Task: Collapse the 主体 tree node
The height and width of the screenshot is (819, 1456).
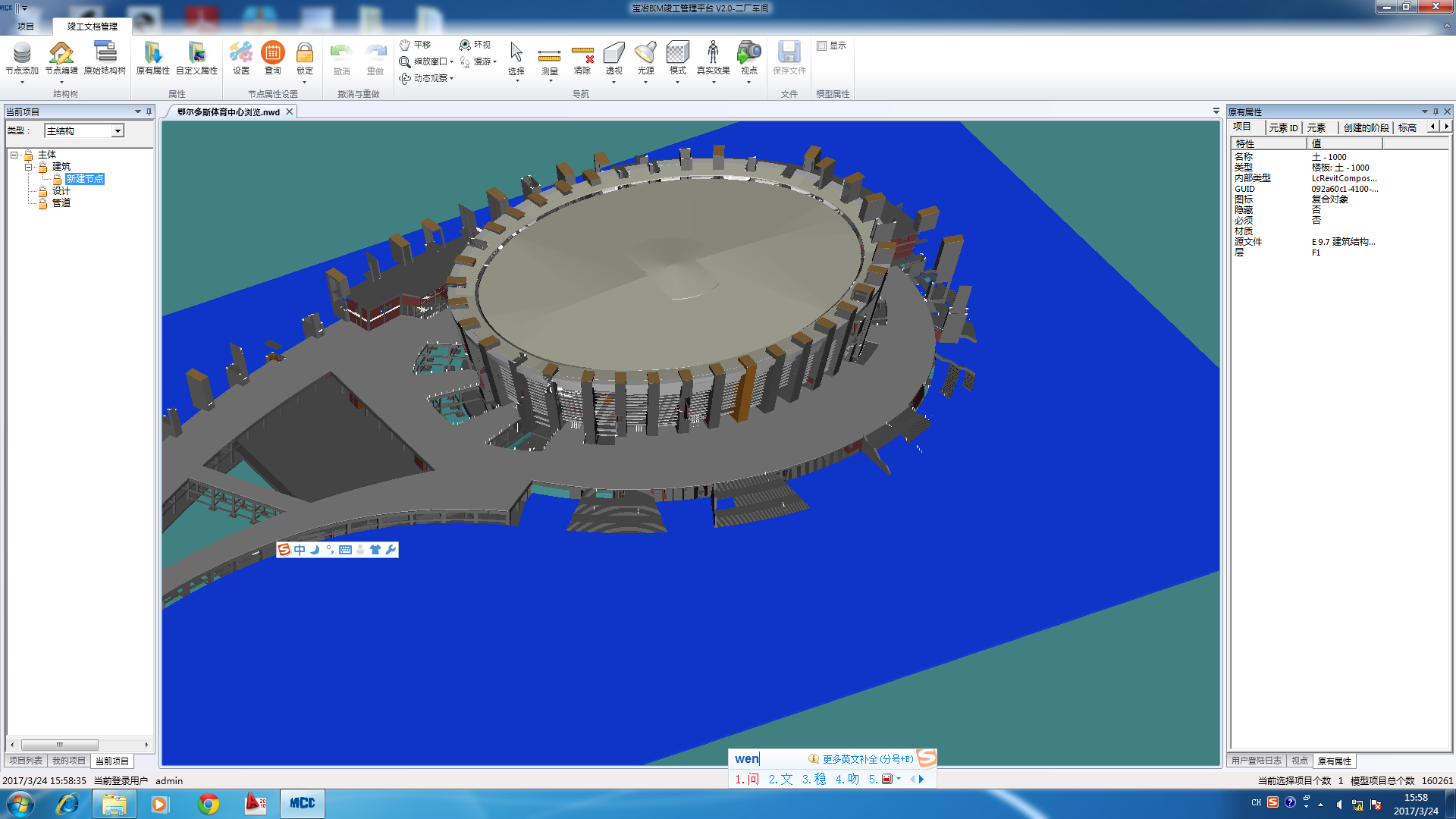Action: point(14,155)
